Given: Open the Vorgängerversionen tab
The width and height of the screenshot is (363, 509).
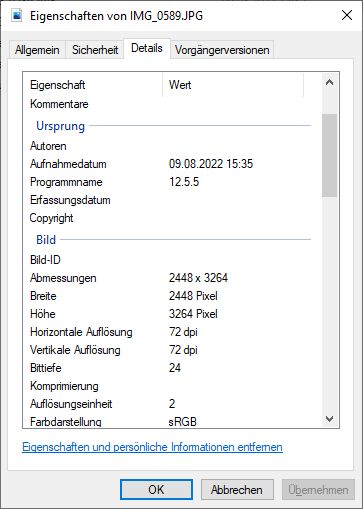Looking at the screenshot, I should click(x=222, y=50).
